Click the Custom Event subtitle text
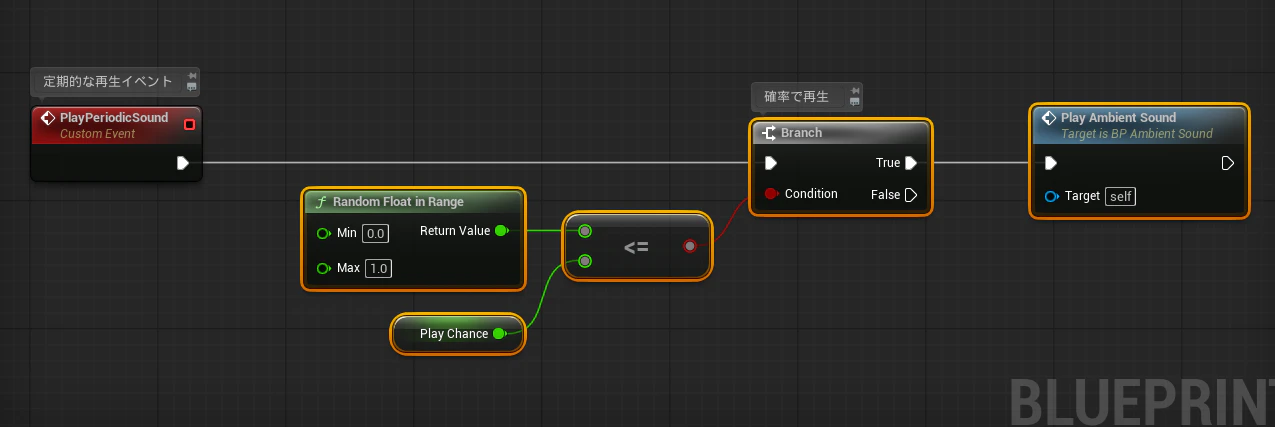The height and width of the screenshot is (427, 1275). coord(97,134)
